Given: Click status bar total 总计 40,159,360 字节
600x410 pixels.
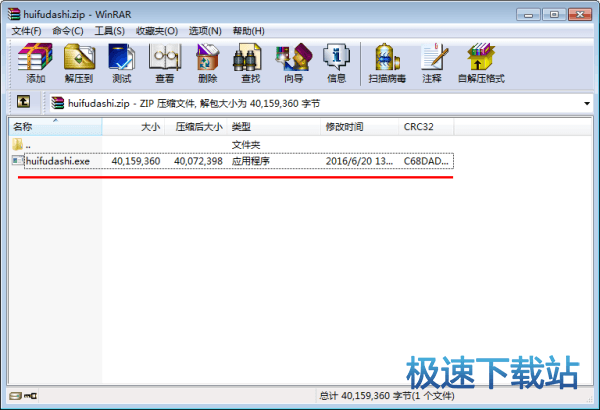Looking at the screenshot, I should pyautogui.click(x=387, y=395).
